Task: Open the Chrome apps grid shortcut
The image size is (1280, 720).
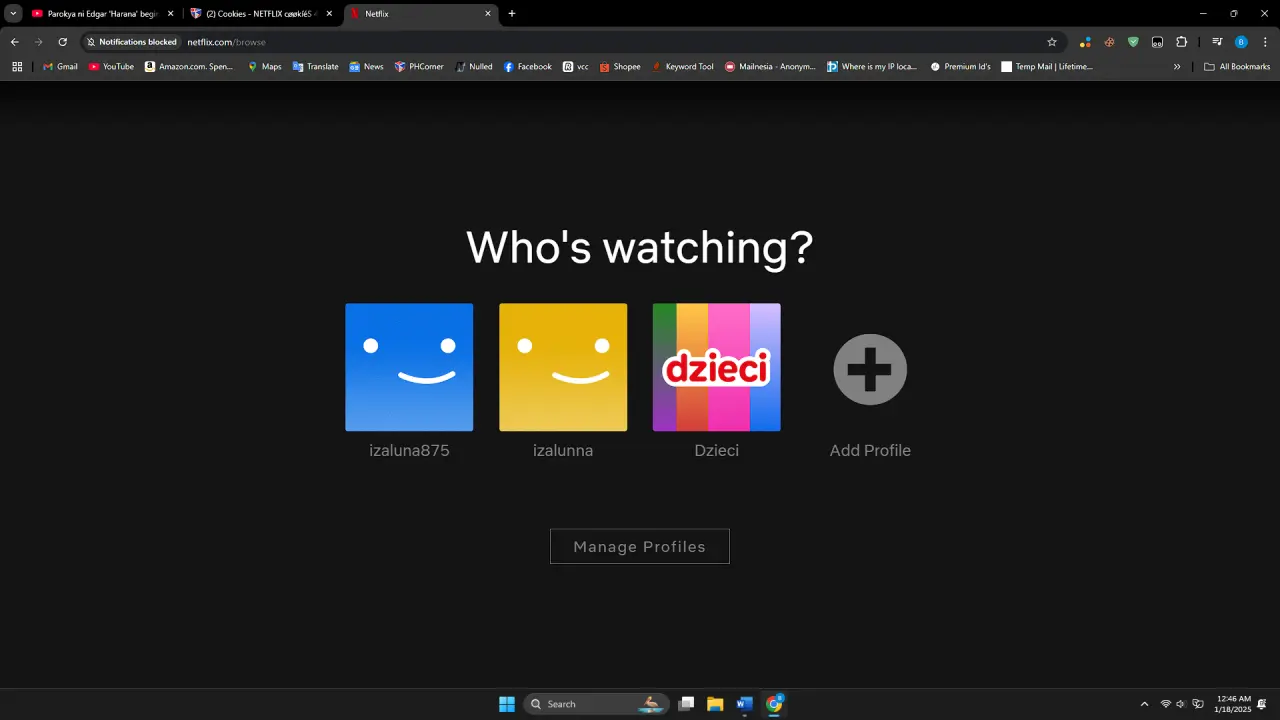Action: 17,67
